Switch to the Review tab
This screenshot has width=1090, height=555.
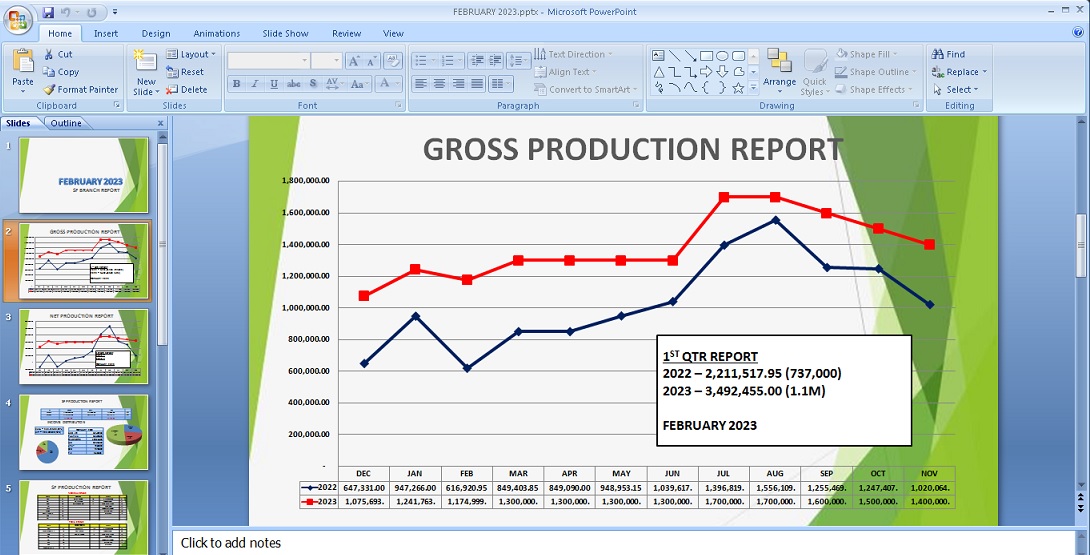tap(346, 33)
